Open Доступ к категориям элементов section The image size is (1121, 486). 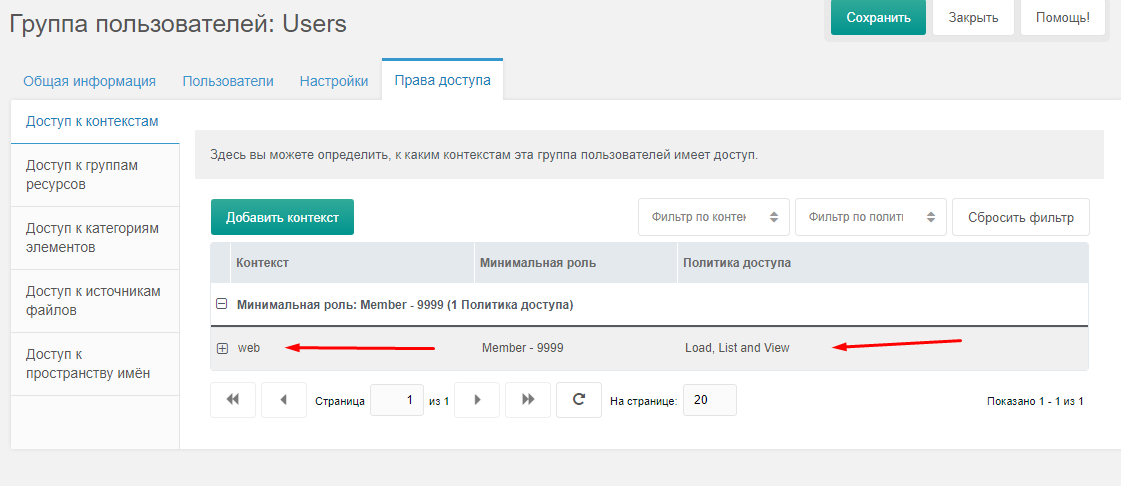(95, 238)
